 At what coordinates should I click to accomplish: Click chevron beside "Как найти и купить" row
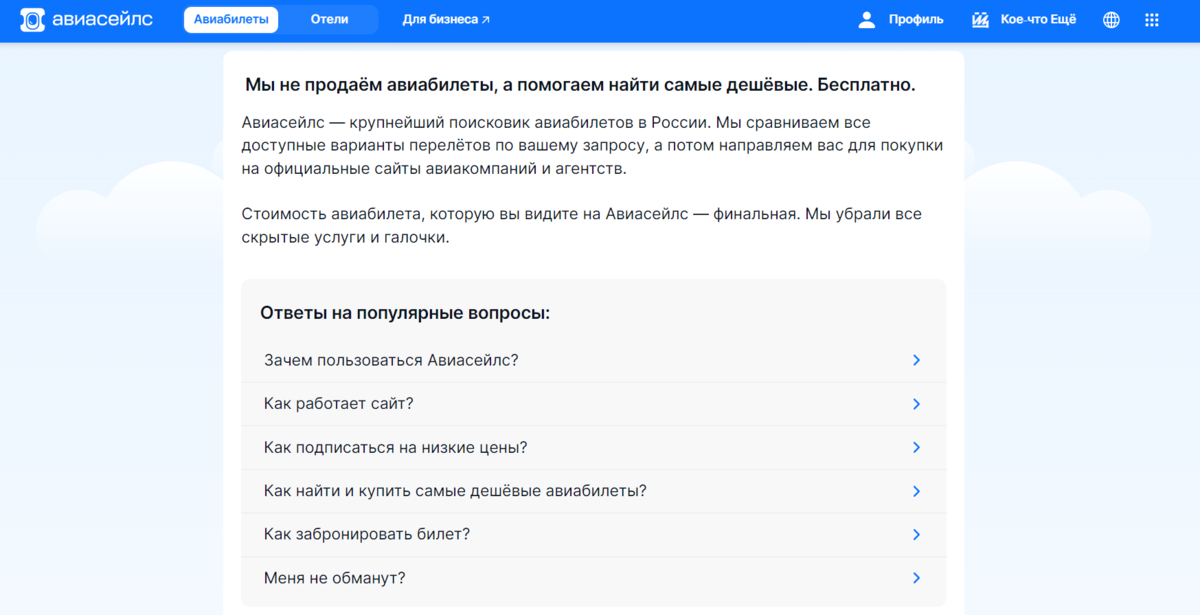[x=916, y=491]
